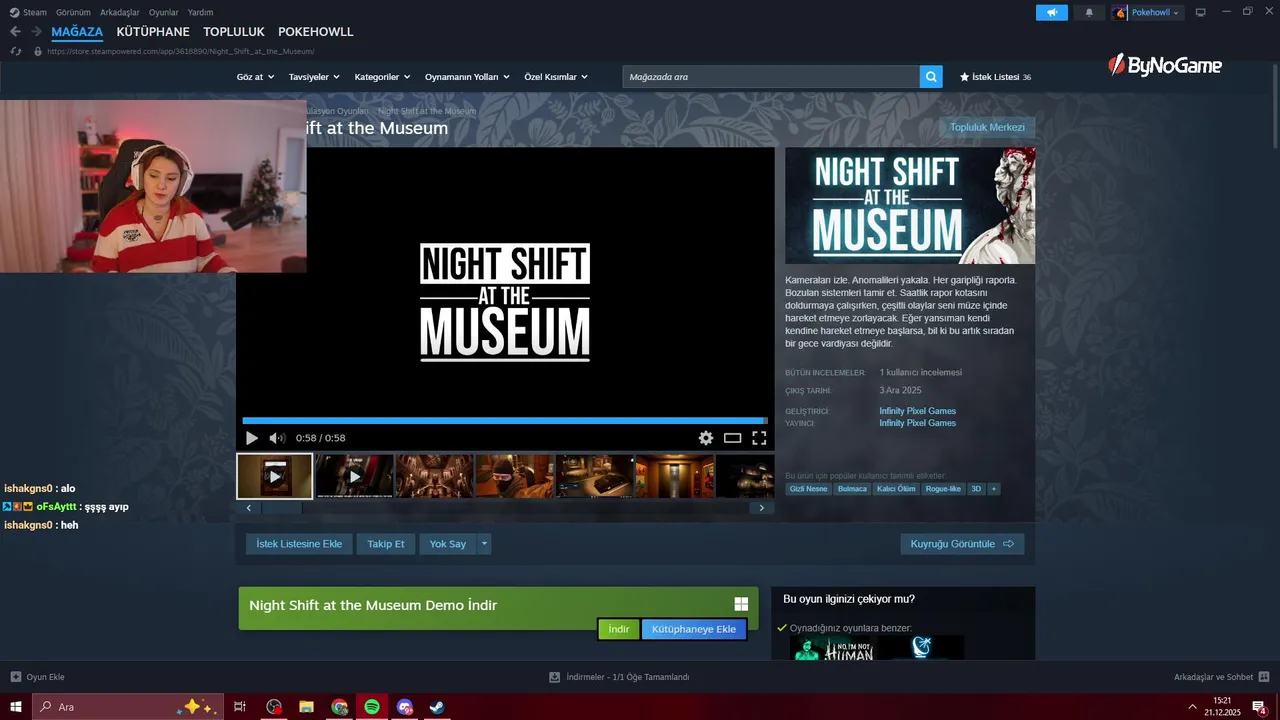Open Discord from taskbar
The width and height of the screenshot is (1280, 720).
pyautogui.click(x=405, y=707)
